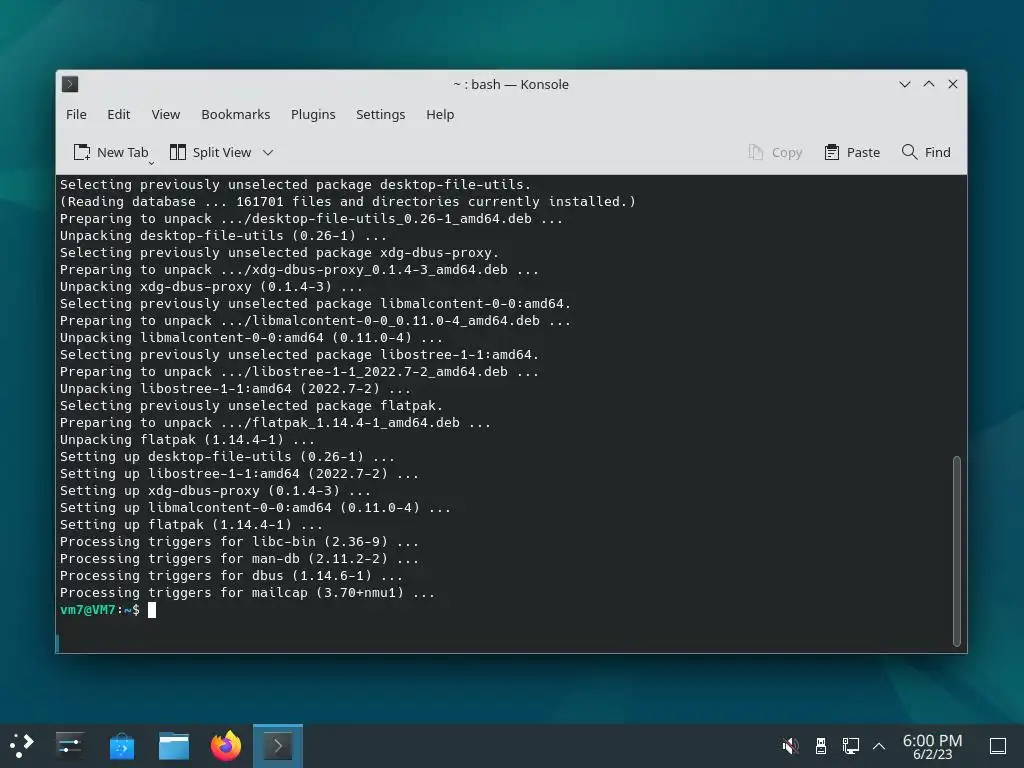Launch Discover software center from taskbar
Screen dimensions: 1024x768
point(121,745)
